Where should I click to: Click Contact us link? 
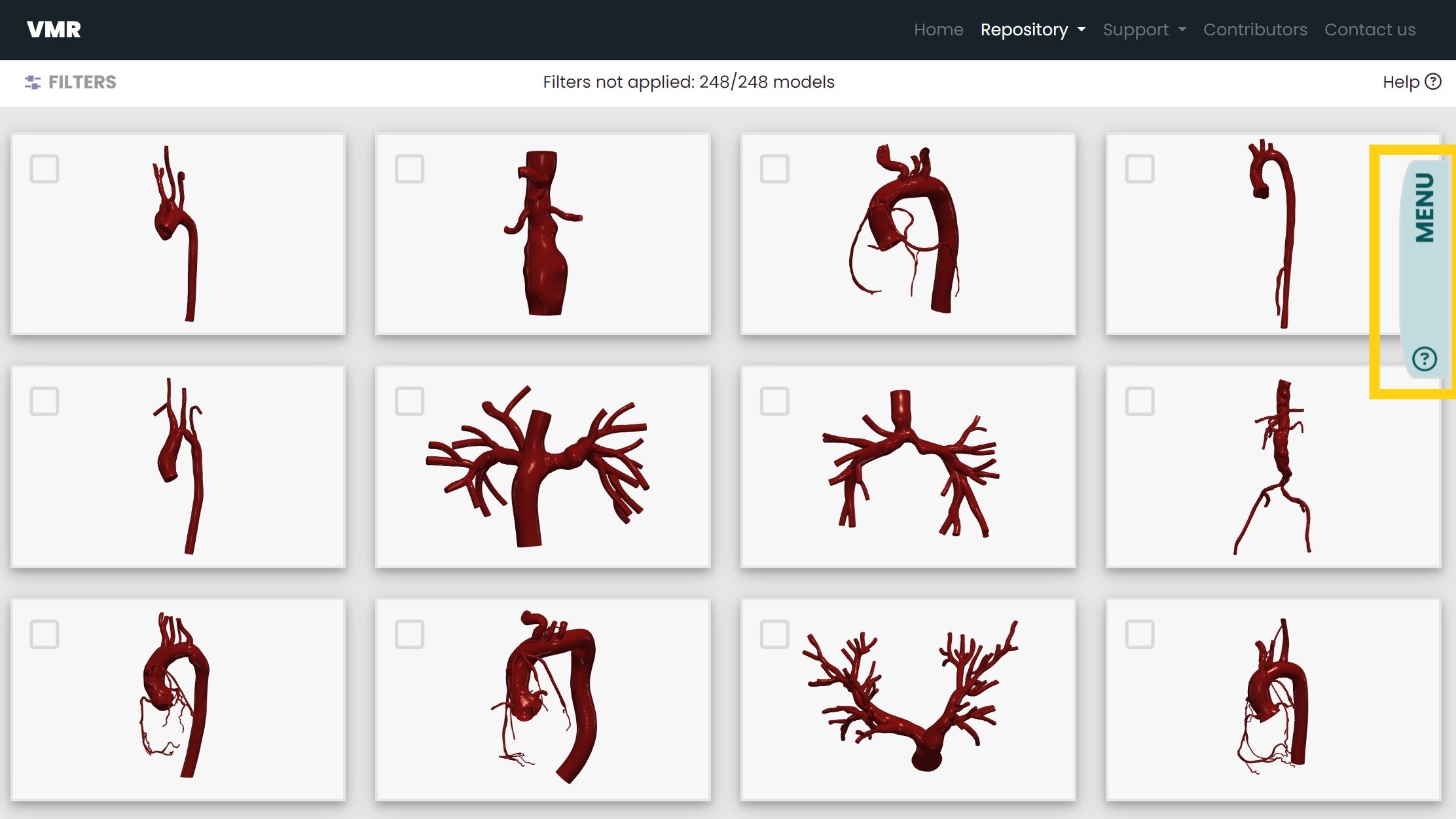coord(1370,30)
